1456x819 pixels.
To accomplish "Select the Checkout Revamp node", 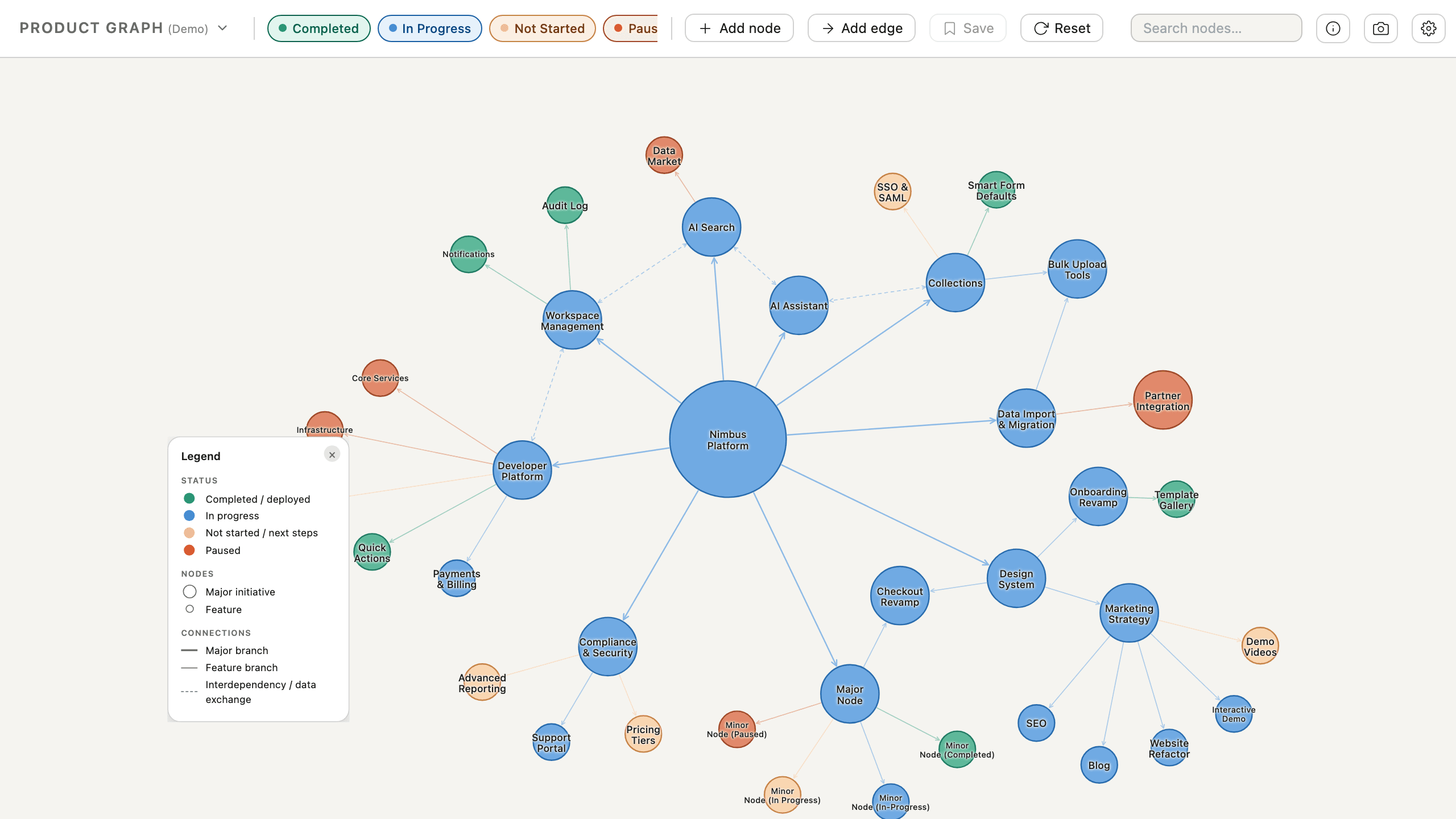I will click(x=900, y=596).
